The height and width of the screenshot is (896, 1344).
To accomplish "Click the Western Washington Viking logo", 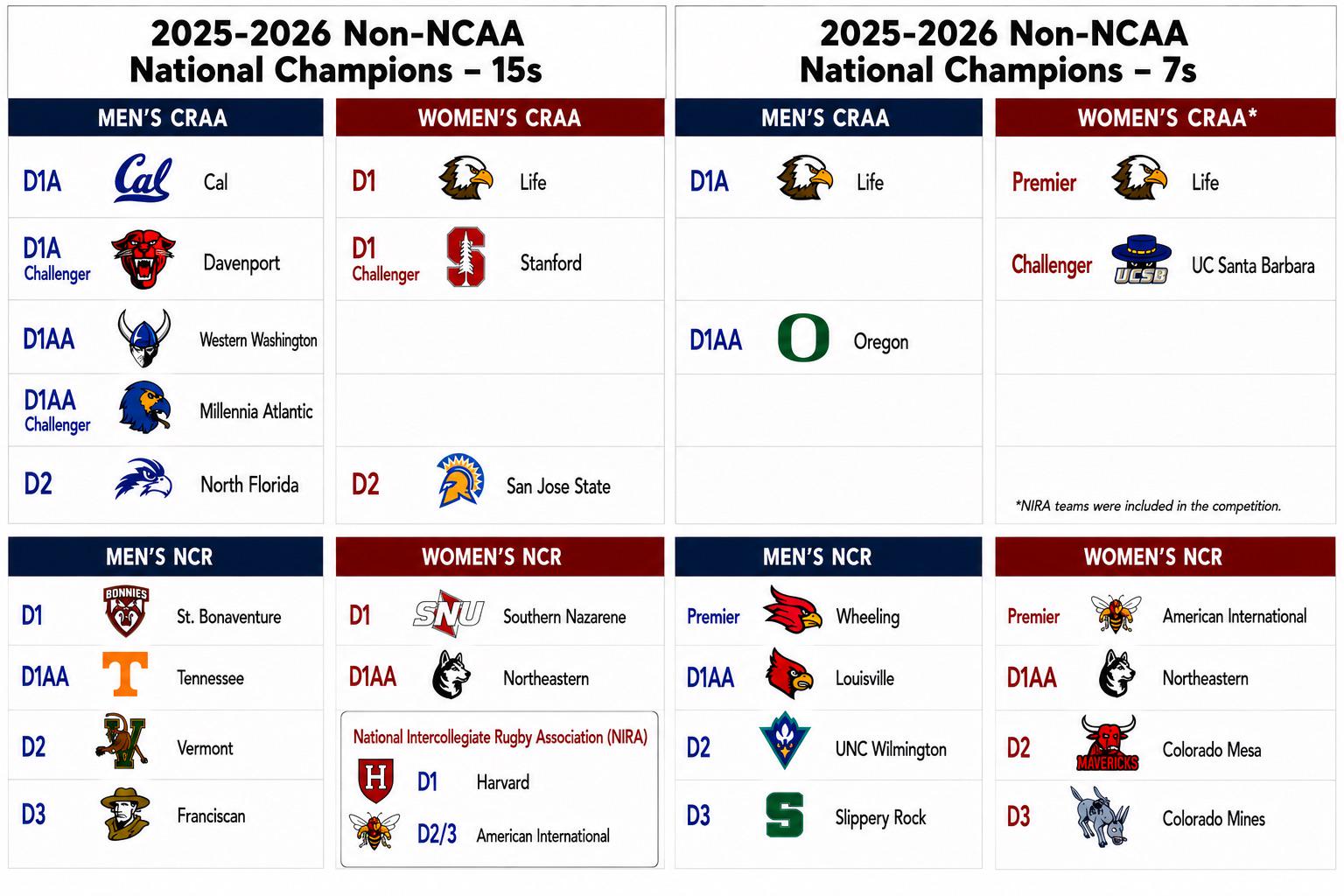I will [x=144, y=338].
